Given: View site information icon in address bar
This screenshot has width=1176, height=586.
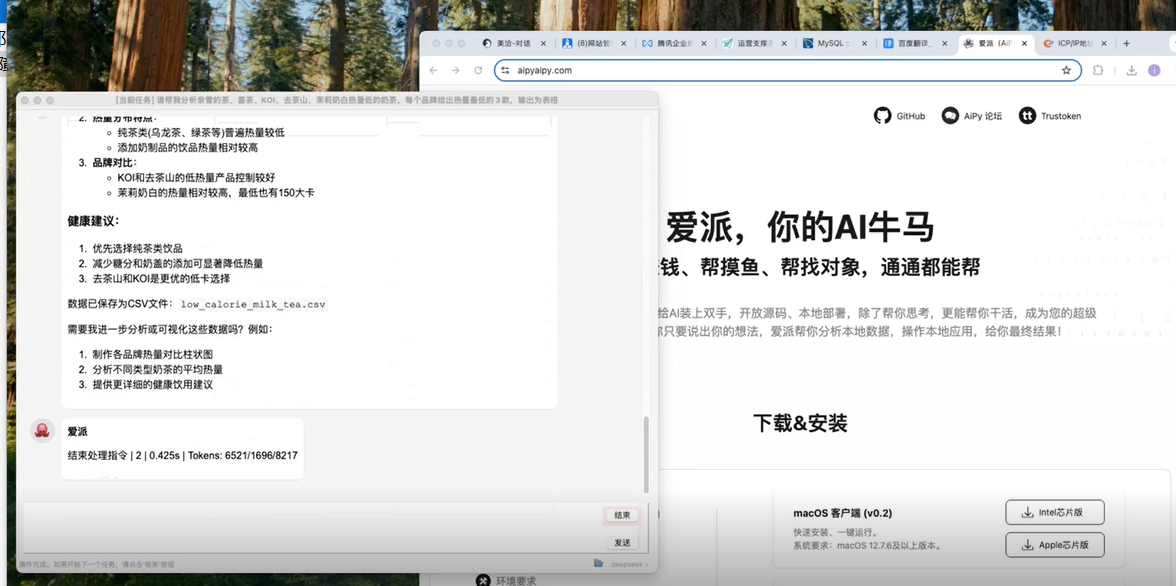Looking at the screenshot, I should tap(505, 71).
